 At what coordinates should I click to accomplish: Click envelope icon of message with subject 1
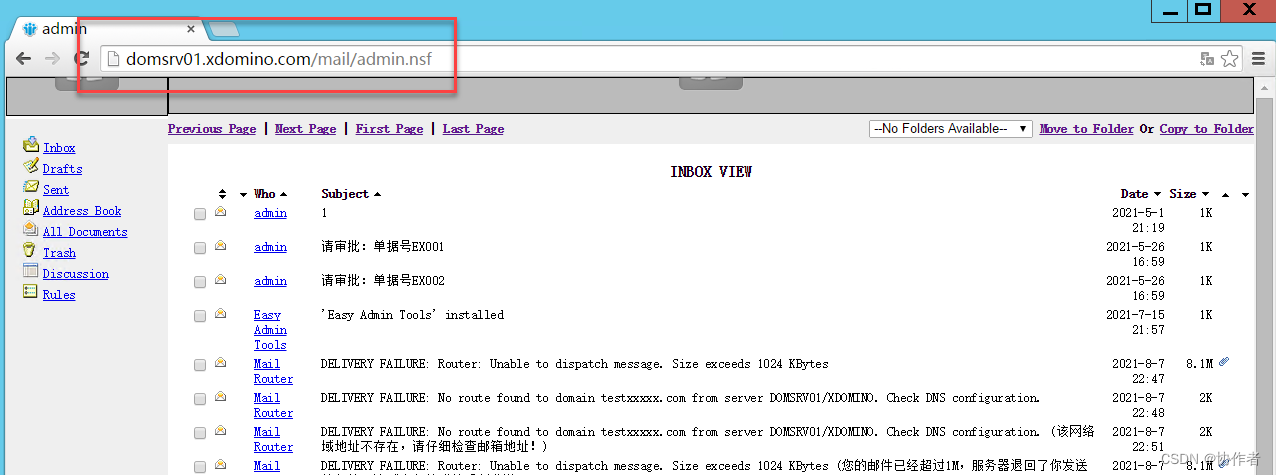coord(221,212)
